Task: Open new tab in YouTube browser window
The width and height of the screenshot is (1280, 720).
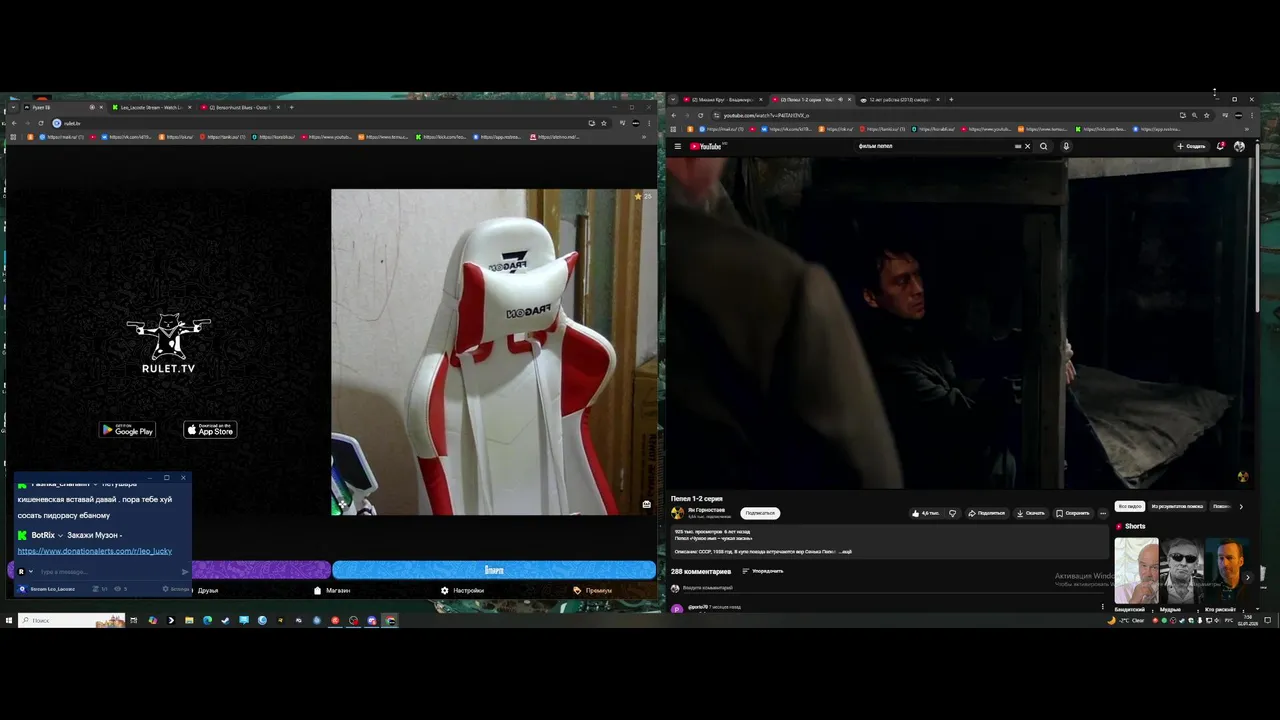Action: [951, 99]
